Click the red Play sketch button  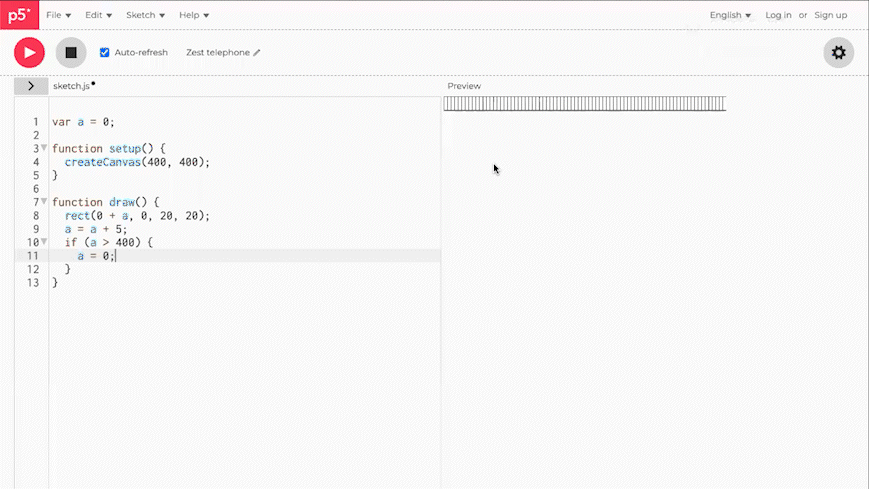29,53
